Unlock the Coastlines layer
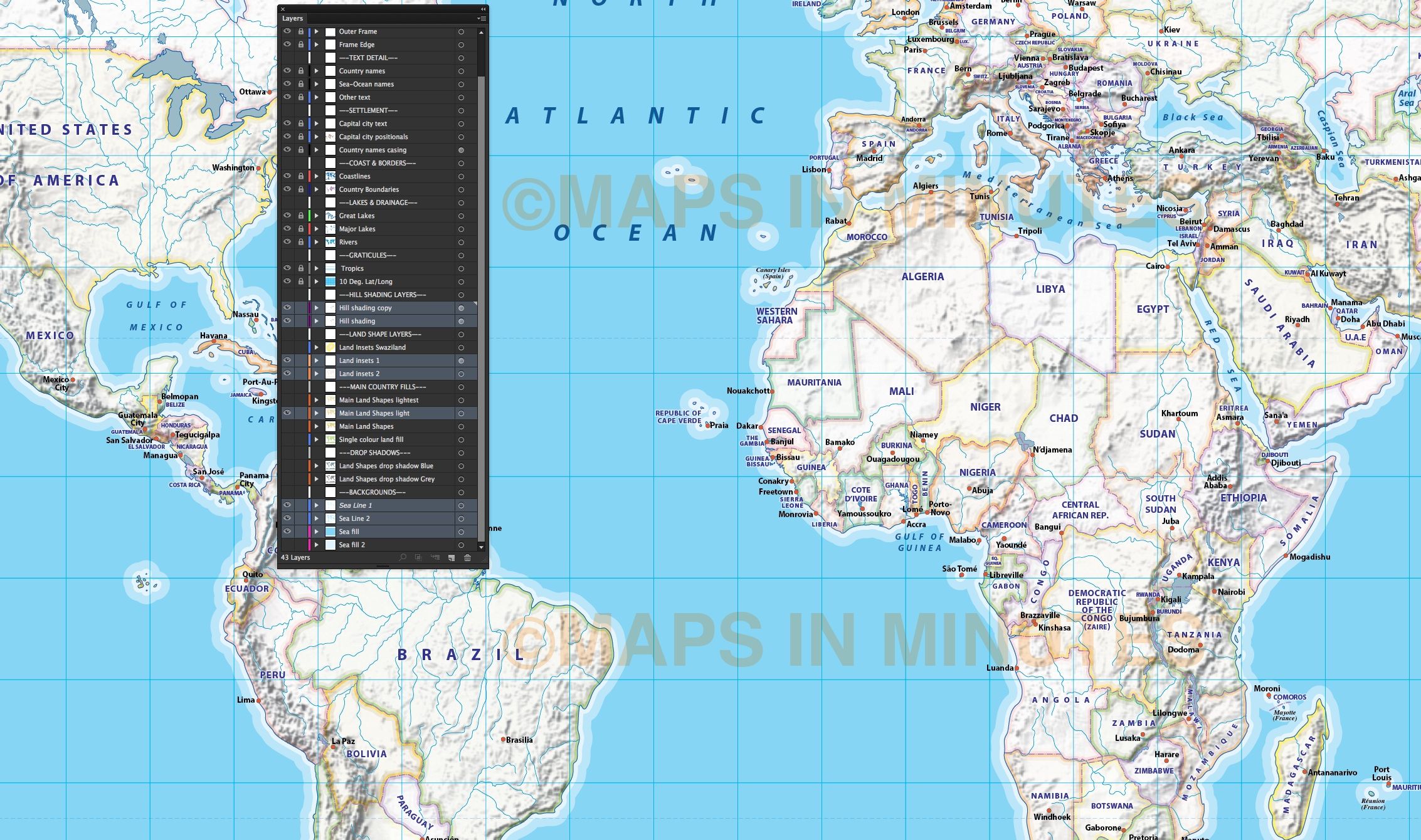The width and height of the screenshot is (1421, 840). click(x=300, y=176)
